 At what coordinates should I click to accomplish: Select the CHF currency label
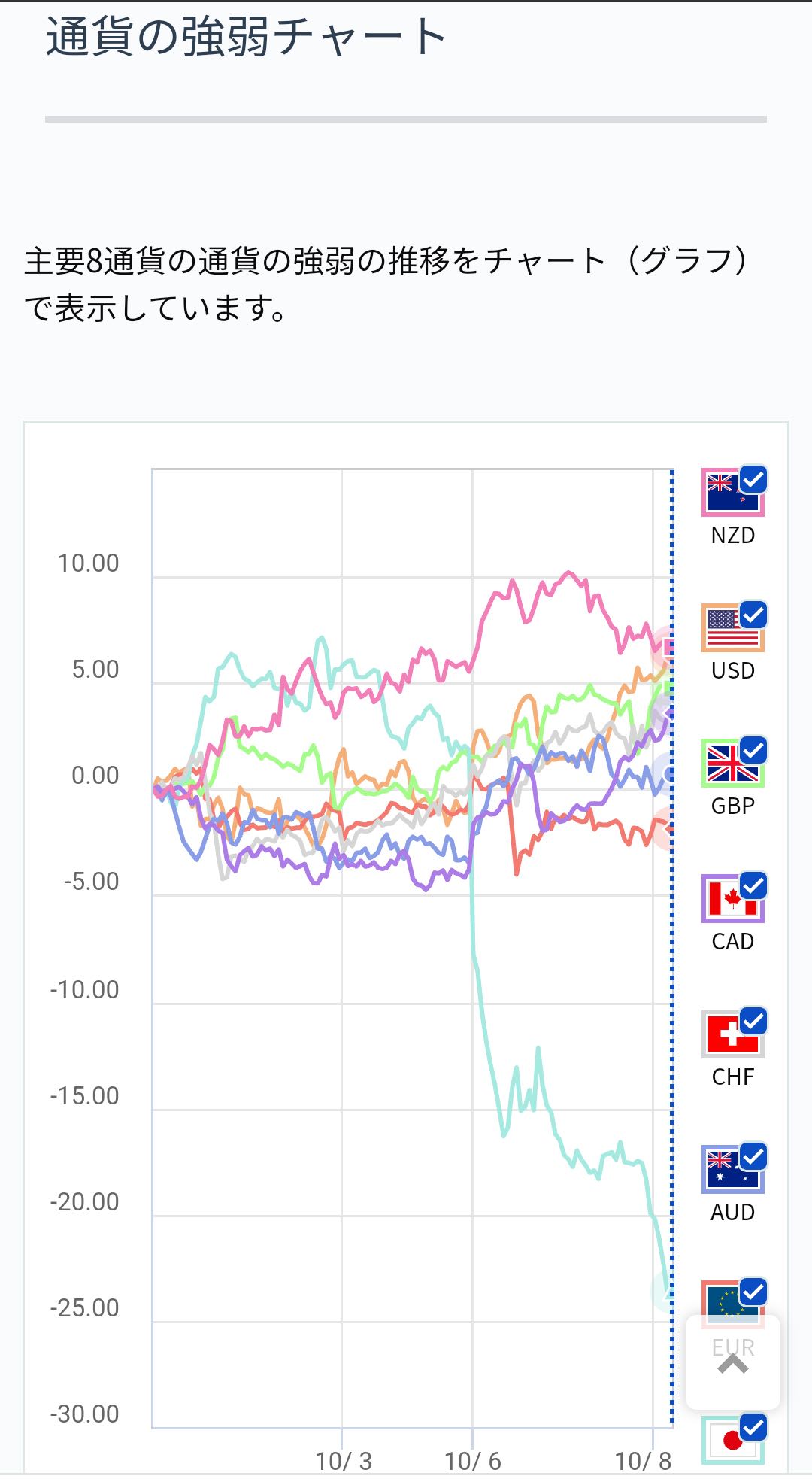coord(733,1077)
